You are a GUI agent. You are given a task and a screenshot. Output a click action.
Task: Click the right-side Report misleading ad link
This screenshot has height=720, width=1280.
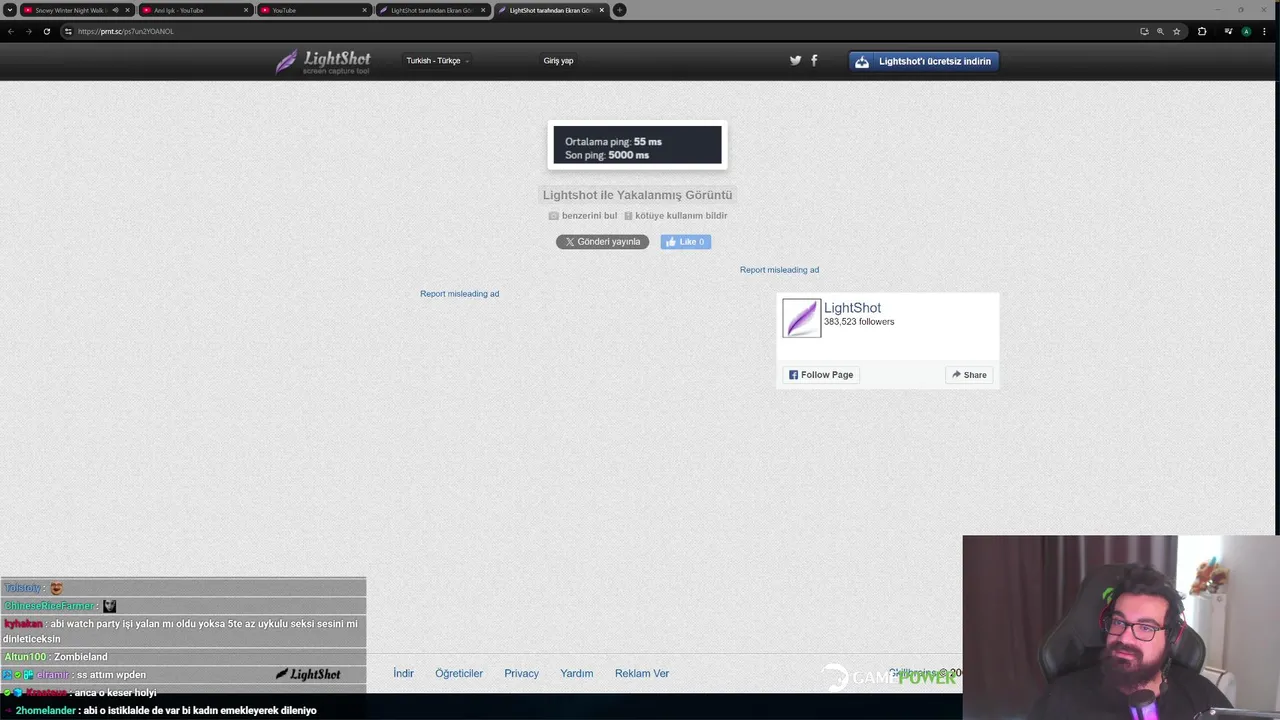779,269
